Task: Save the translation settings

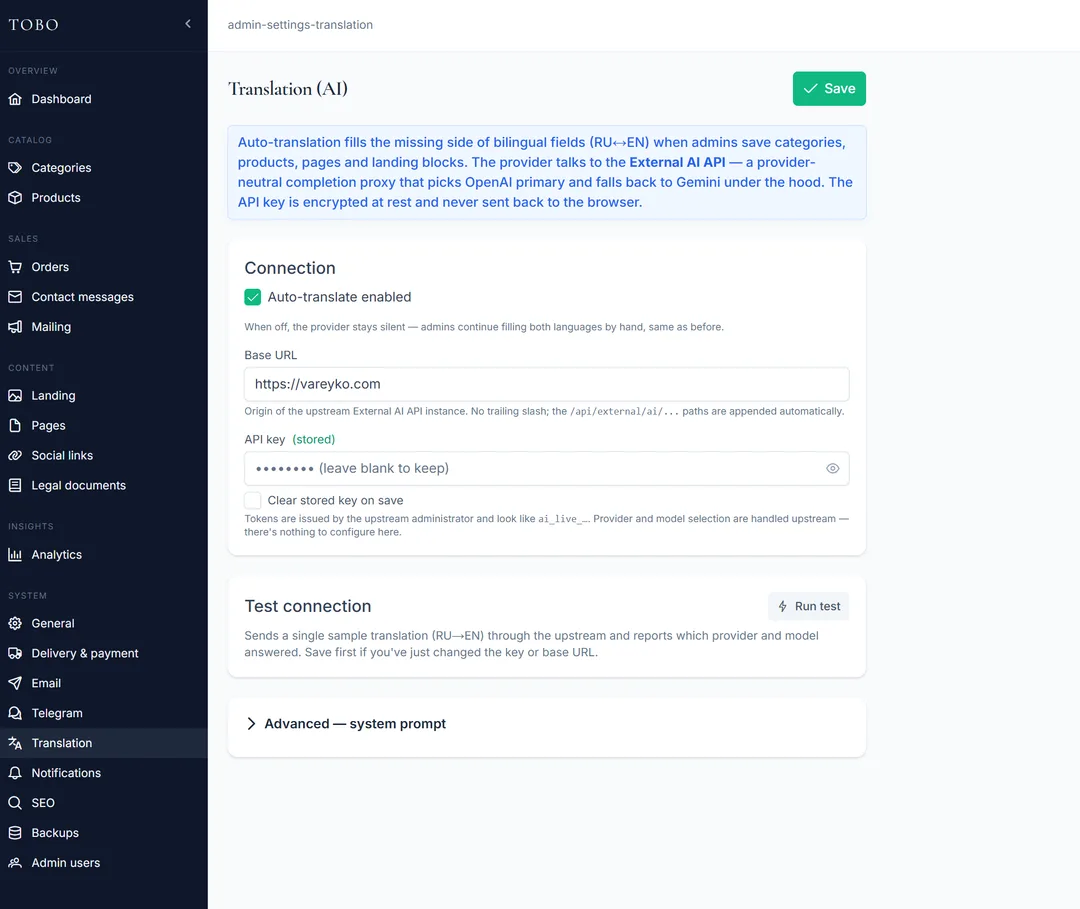Action: coord(829,89)
